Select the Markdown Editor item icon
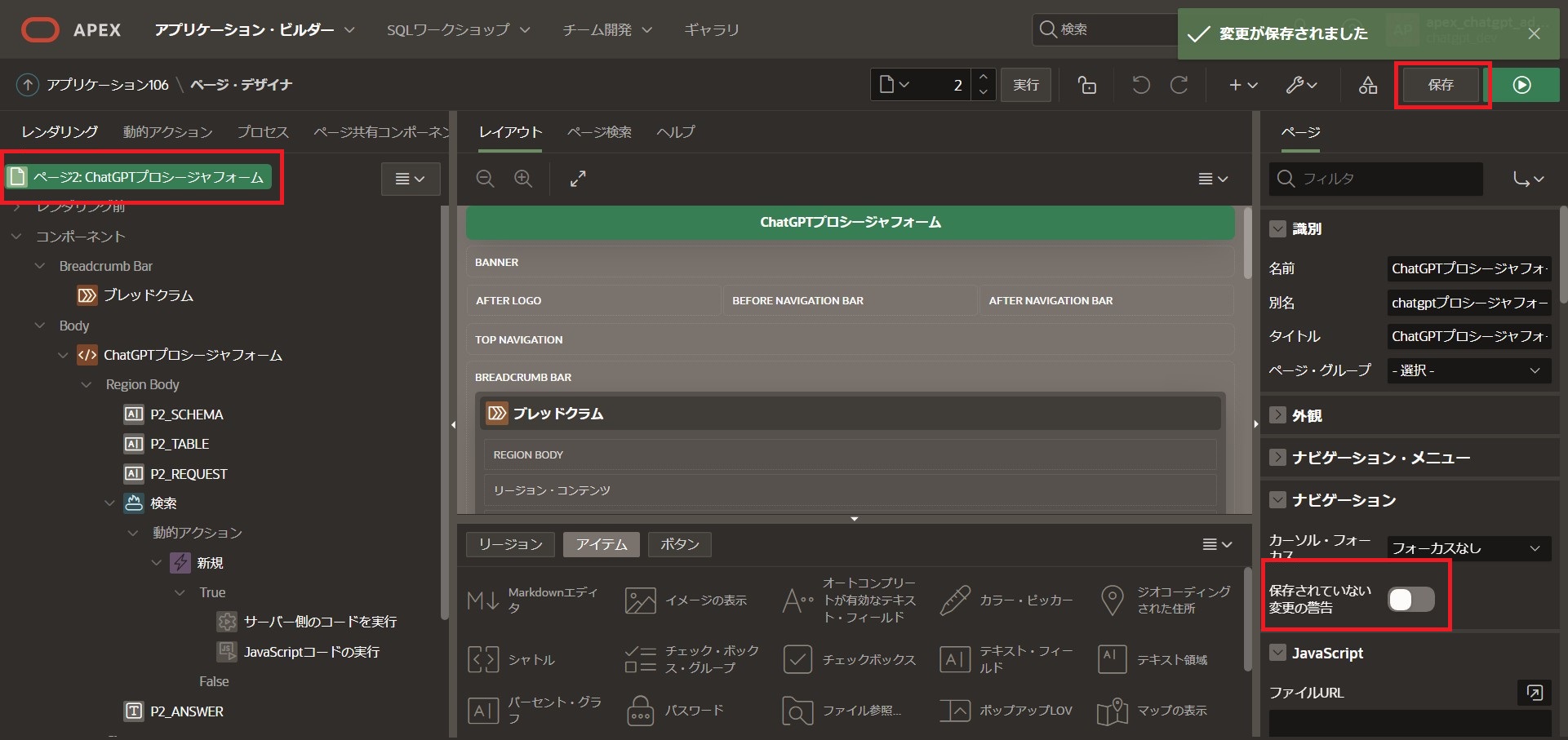This screenshot has width=1568, height=740. coord(483,600)
